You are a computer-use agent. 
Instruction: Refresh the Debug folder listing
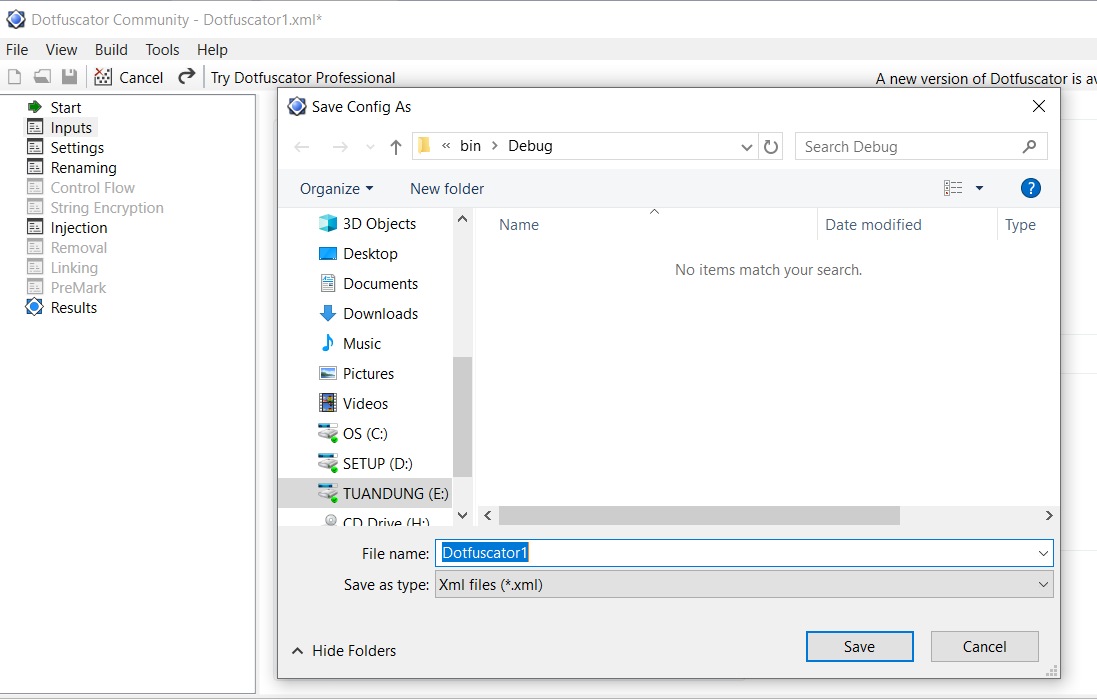click(x=771, y=147)
